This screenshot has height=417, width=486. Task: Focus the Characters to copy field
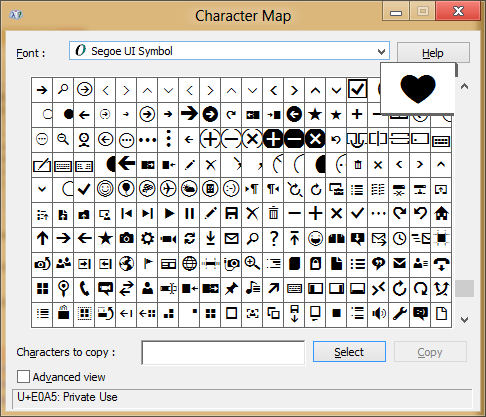pos(223,352)
